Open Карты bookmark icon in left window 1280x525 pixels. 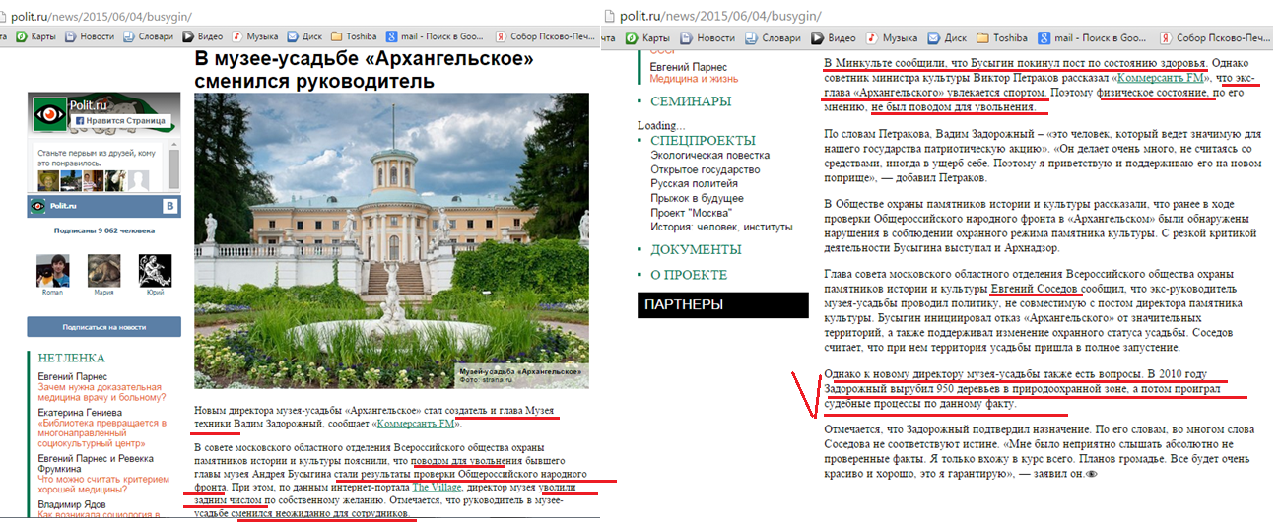[20, 37]
